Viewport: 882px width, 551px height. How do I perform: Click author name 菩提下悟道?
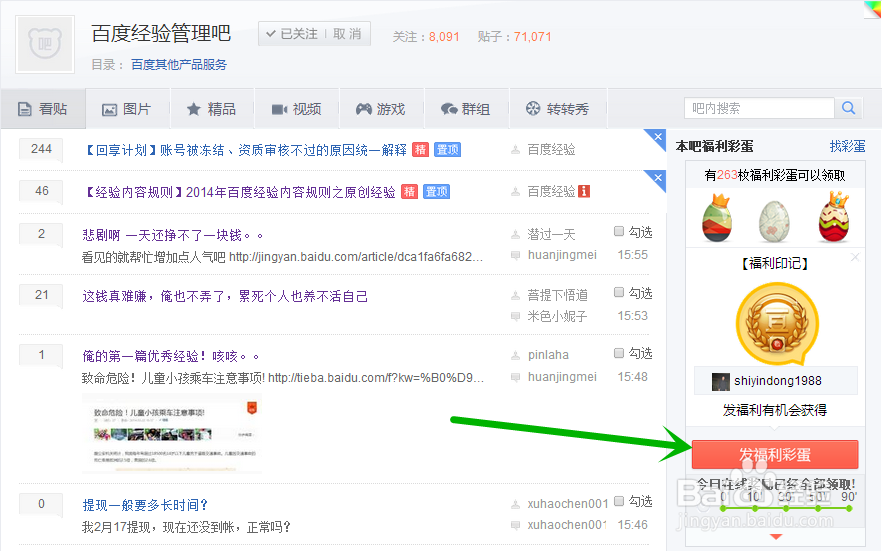pyautogui.click(x=557, y=295)
